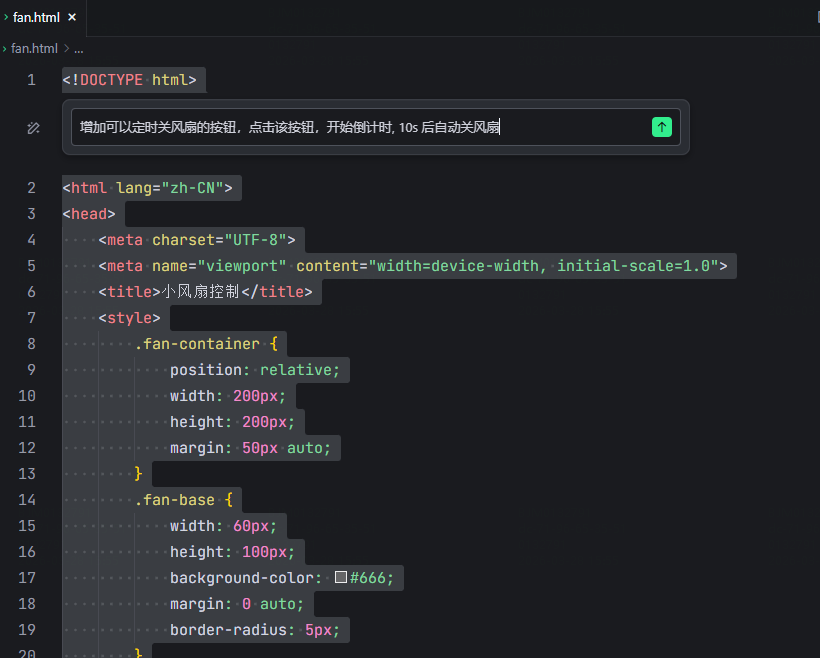
Task: Click the title 小风扇控制 text
Action: pyautogui.click(x=200, y=291)
